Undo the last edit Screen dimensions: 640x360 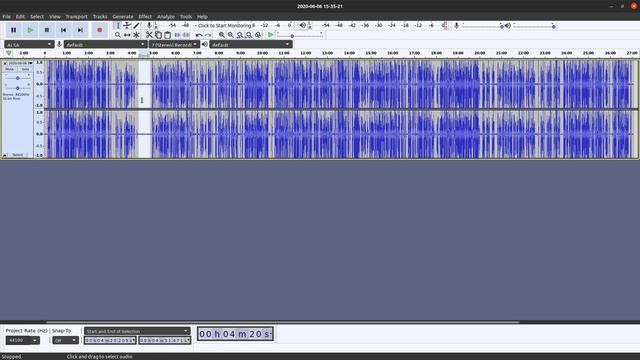pos(199,35)
